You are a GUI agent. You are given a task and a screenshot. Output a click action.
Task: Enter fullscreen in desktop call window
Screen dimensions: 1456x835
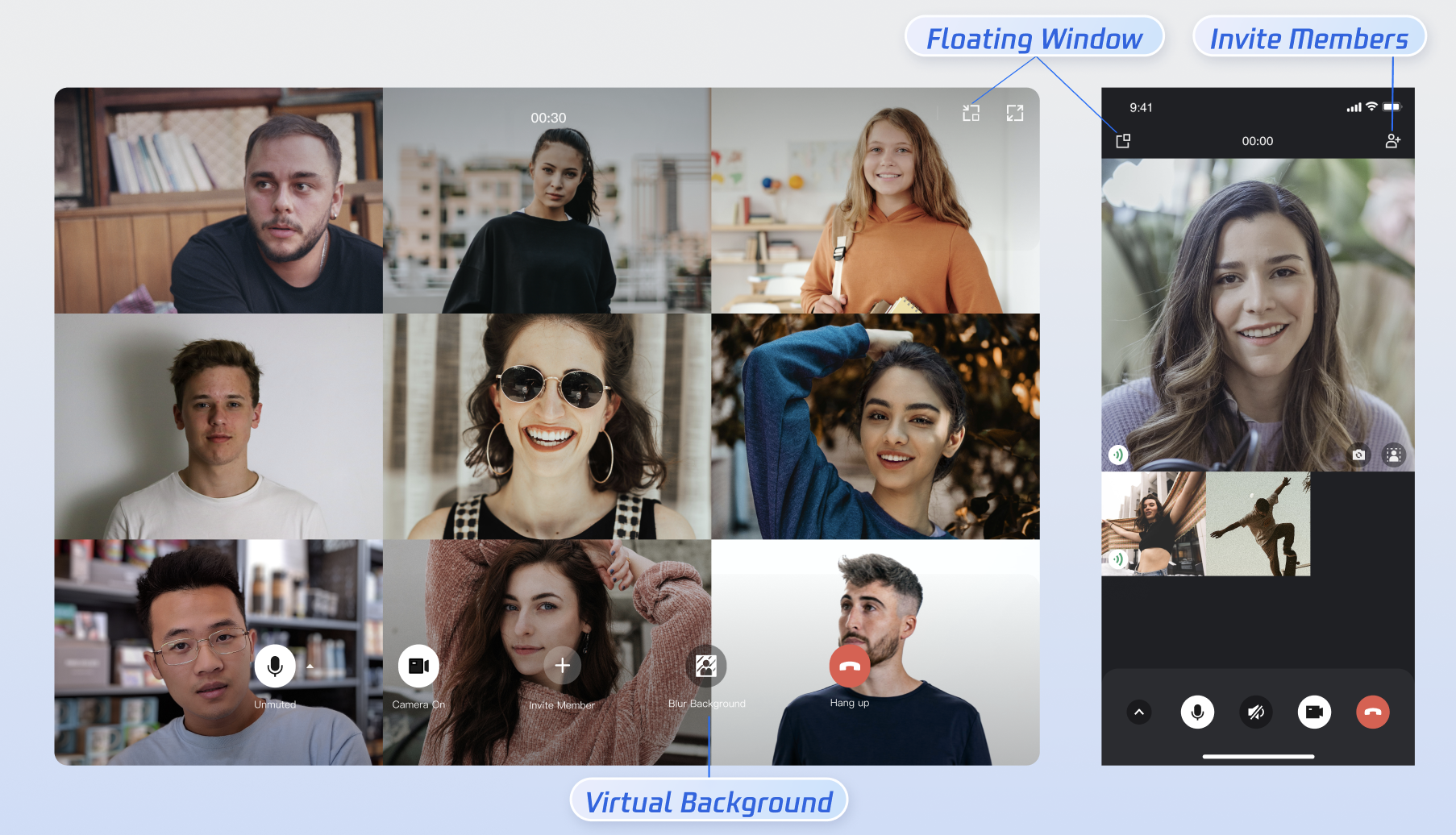pos(1014,114)
